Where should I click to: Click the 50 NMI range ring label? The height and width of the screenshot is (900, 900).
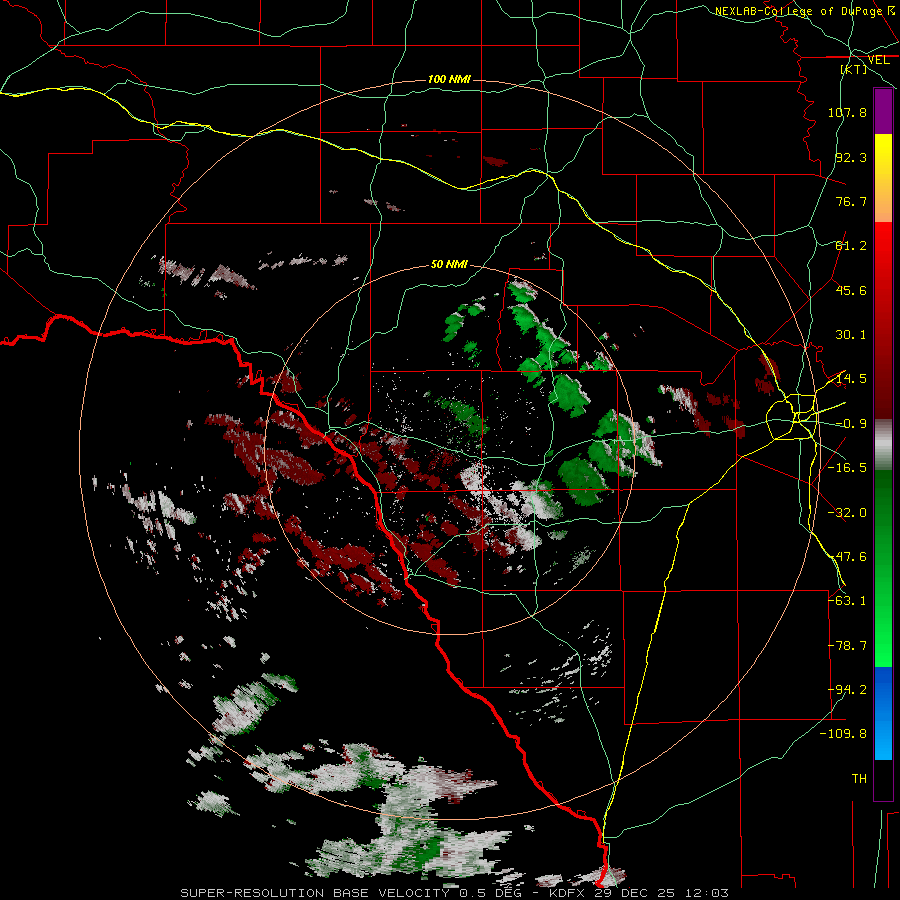click(449, 265)
